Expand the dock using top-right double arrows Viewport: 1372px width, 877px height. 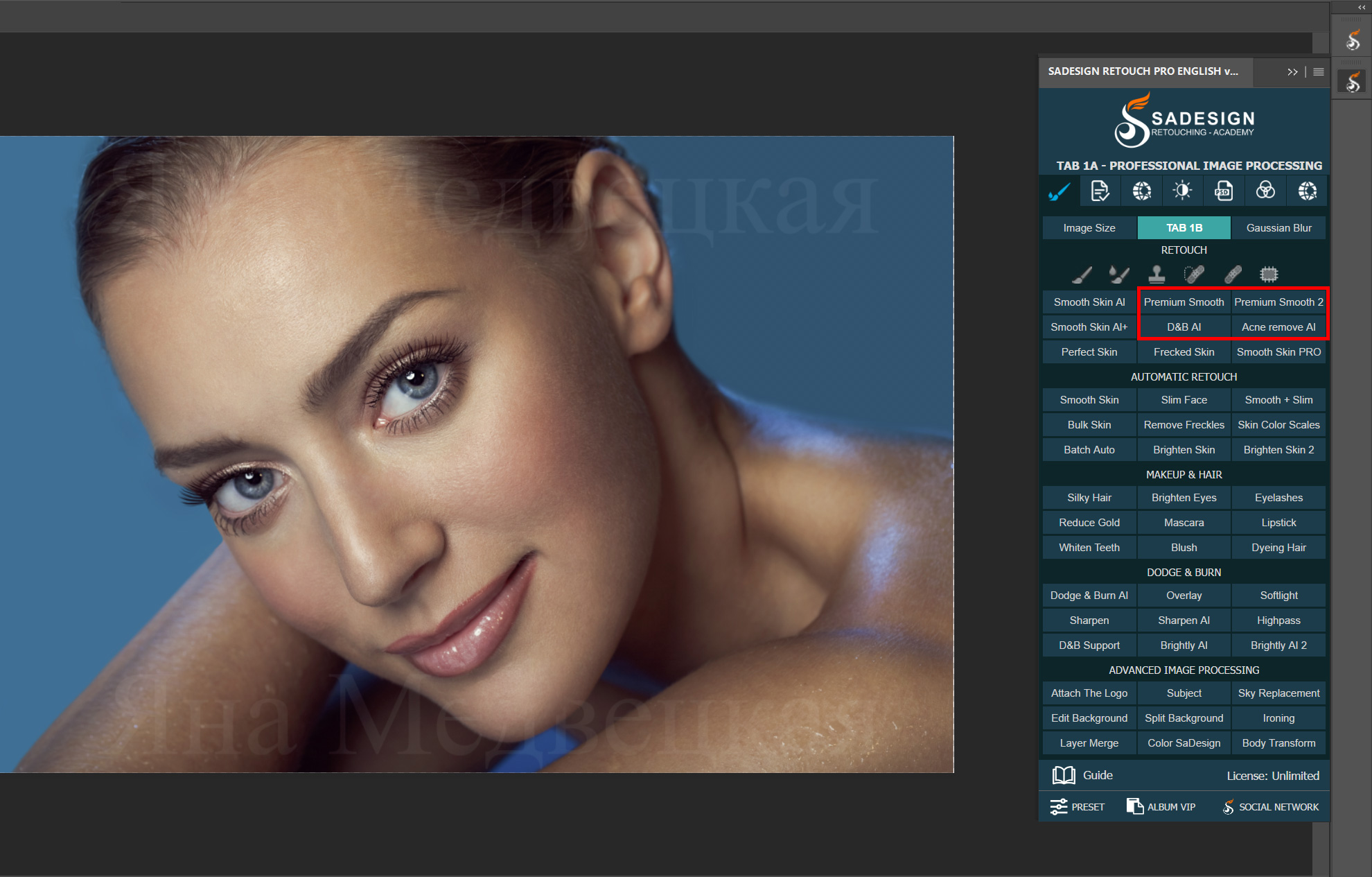point(1361,8)
